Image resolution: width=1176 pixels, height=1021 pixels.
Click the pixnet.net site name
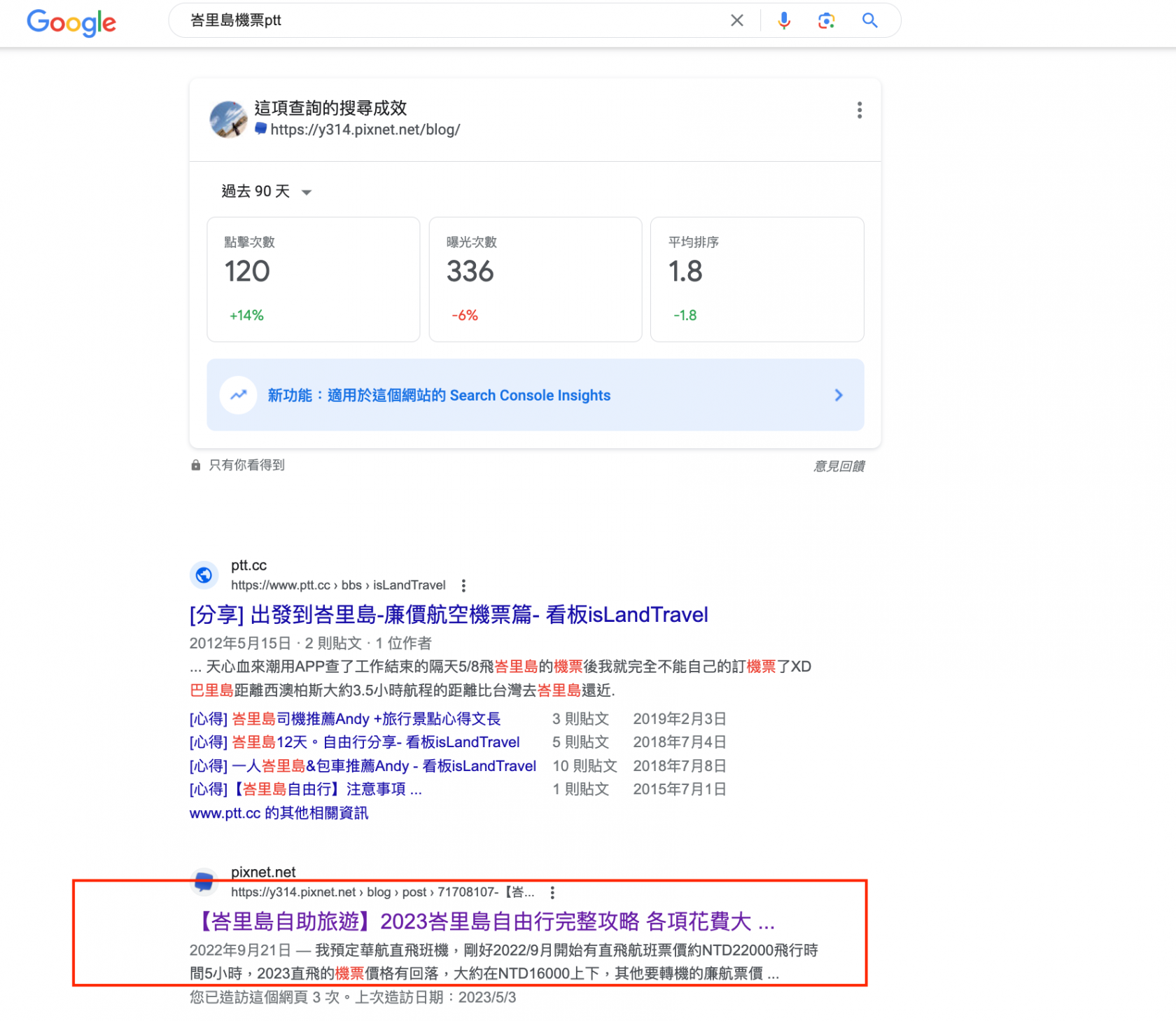click(263, 872)
